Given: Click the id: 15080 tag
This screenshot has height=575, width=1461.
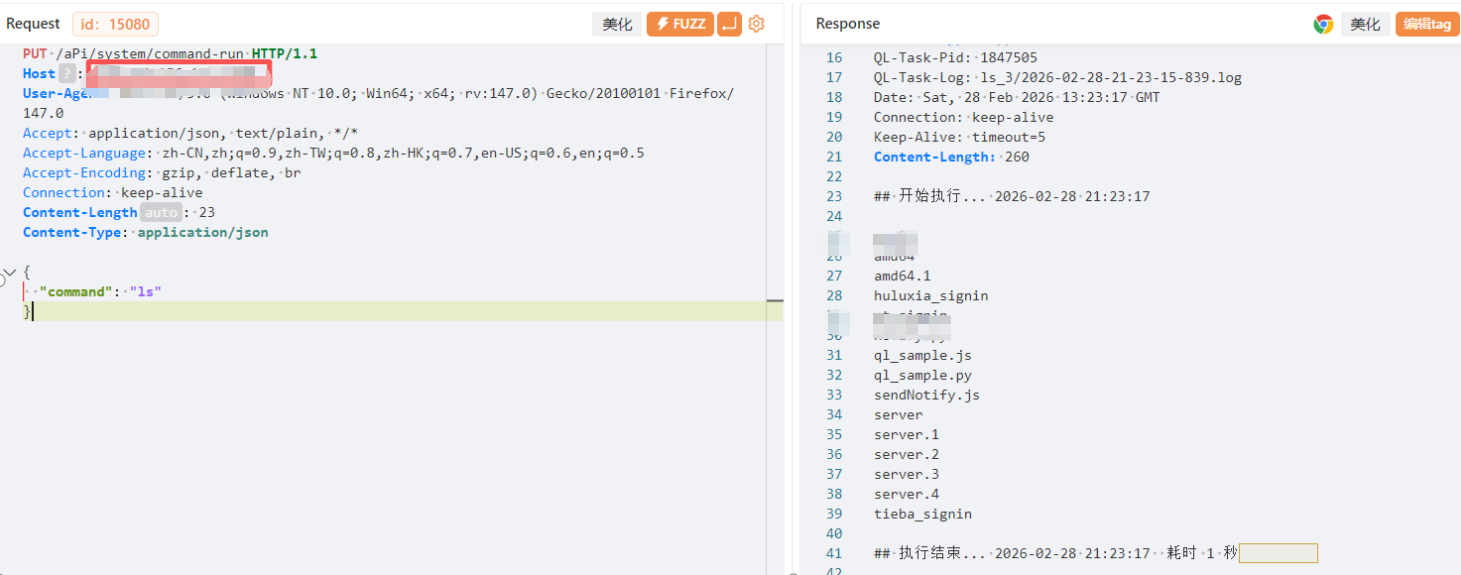Looking at the screenshot, I should (x=115, y=24).
